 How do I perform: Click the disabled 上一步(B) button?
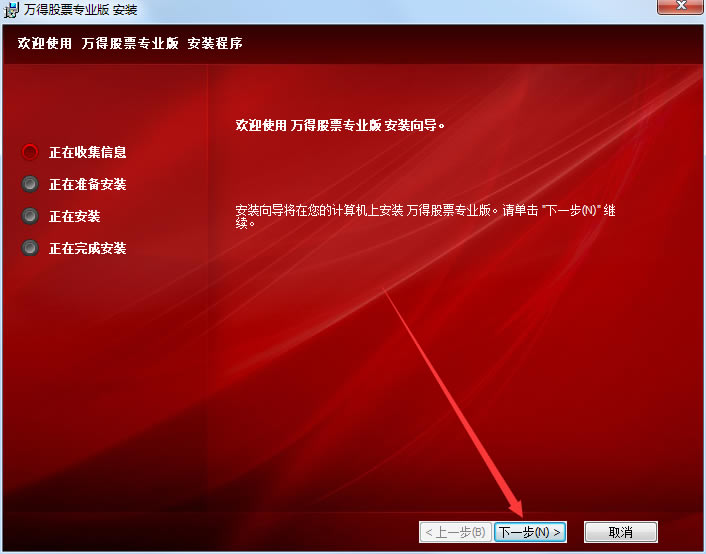(x=455, y=532)
